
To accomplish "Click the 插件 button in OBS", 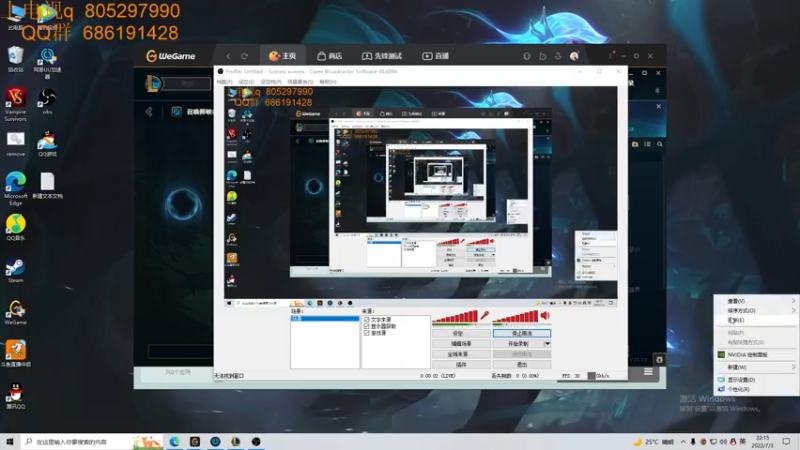I will point(461,365).
